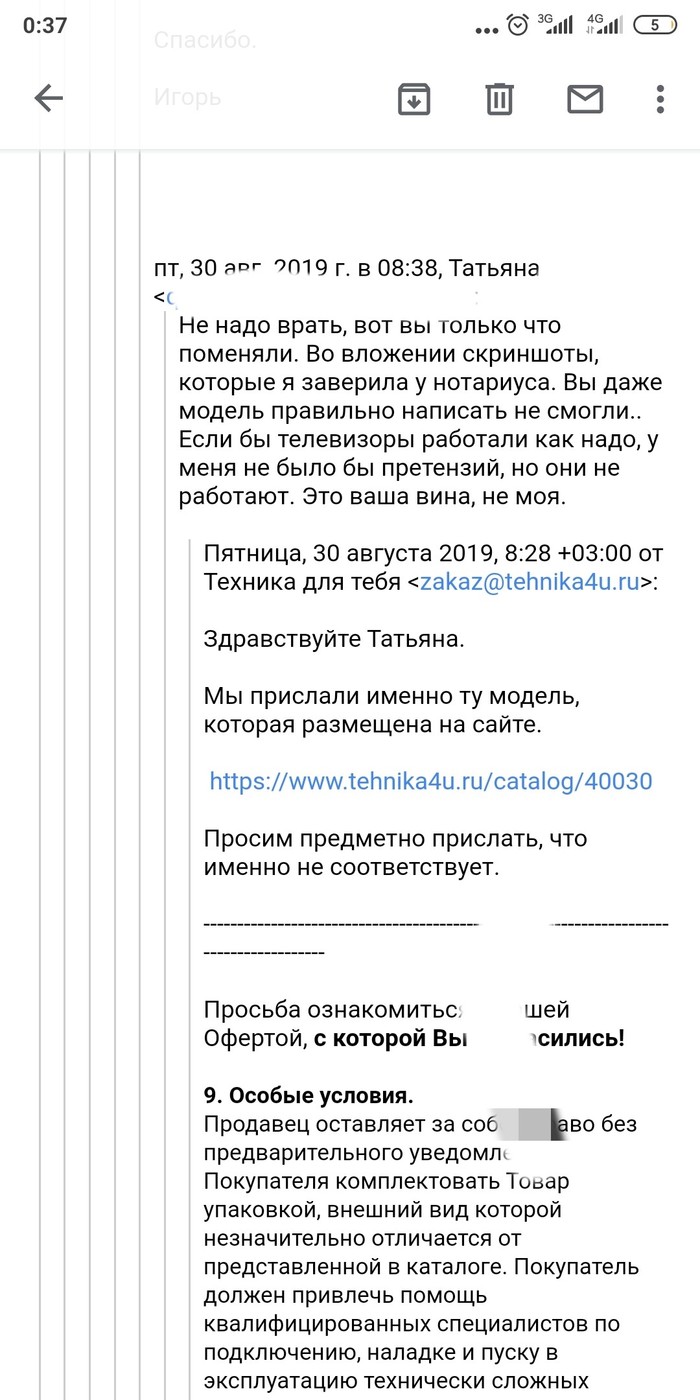
Task: Tap the clock time 0:37
Action: [45, 25]
